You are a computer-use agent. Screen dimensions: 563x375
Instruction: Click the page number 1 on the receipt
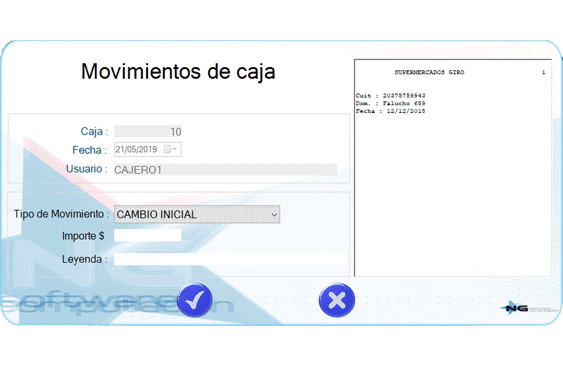coord(543,72)
